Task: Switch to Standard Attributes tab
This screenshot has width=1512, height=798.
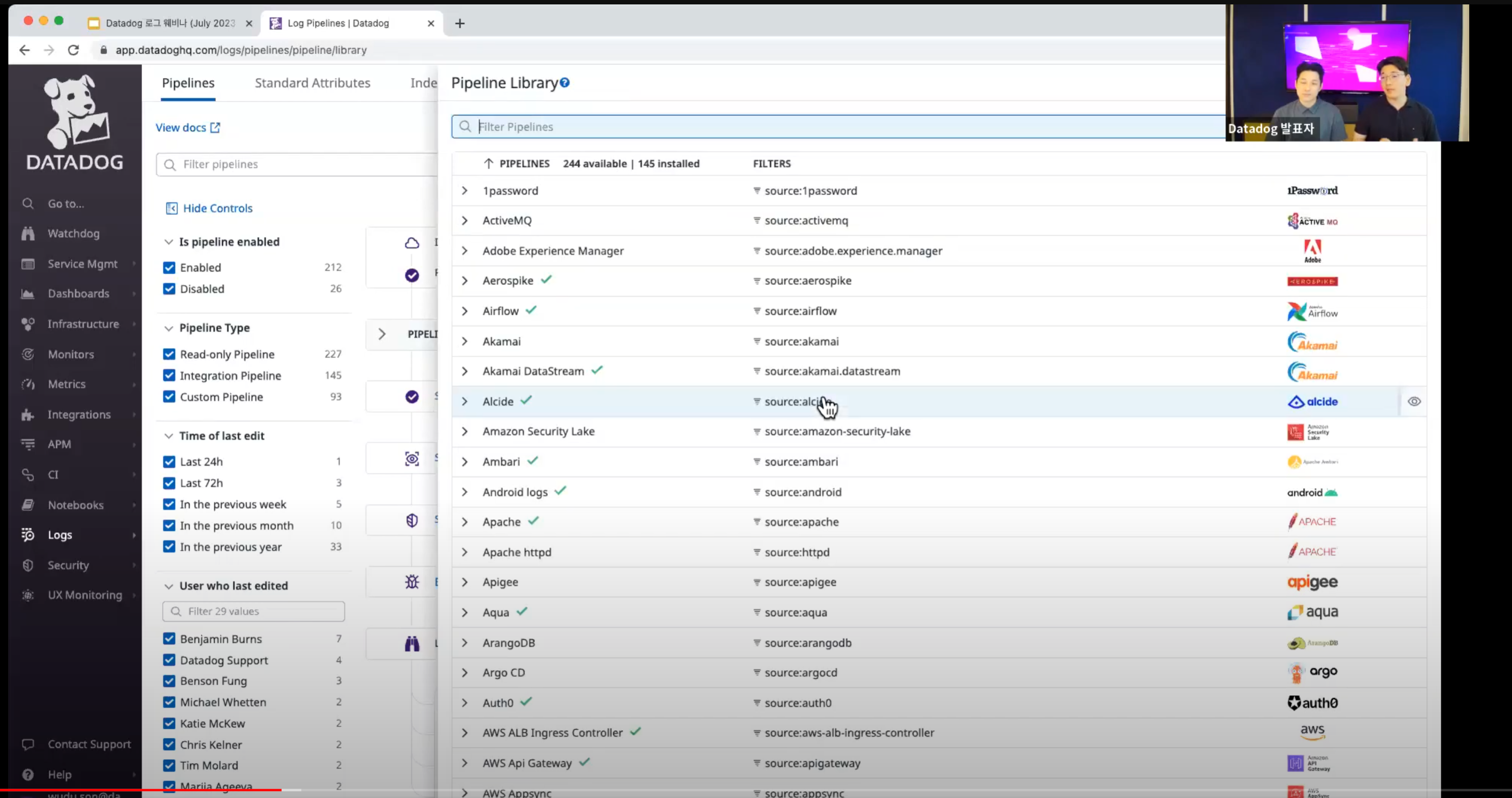Action: pos(312,83)
